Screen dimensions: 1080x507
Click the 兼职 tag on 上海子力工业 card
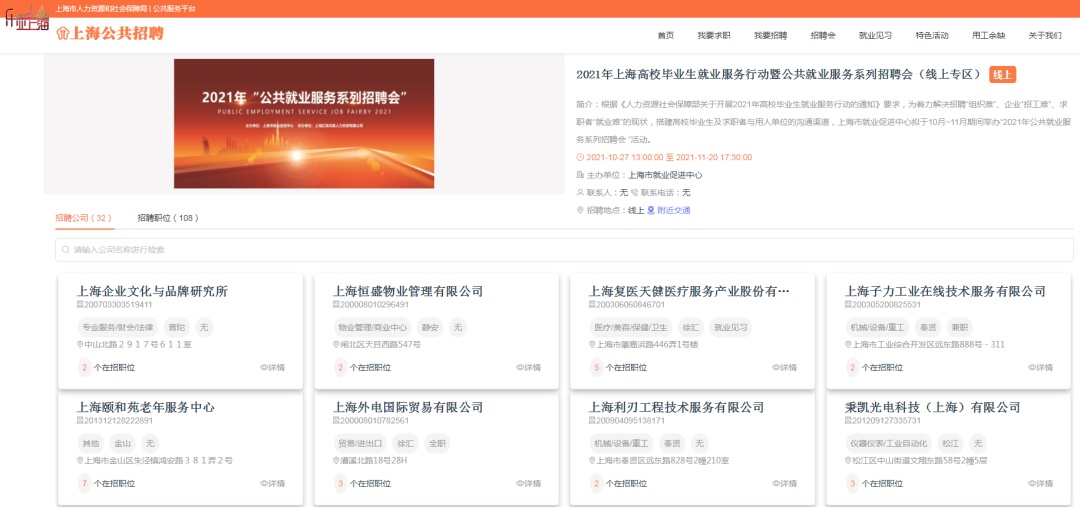tap(958, 327)
